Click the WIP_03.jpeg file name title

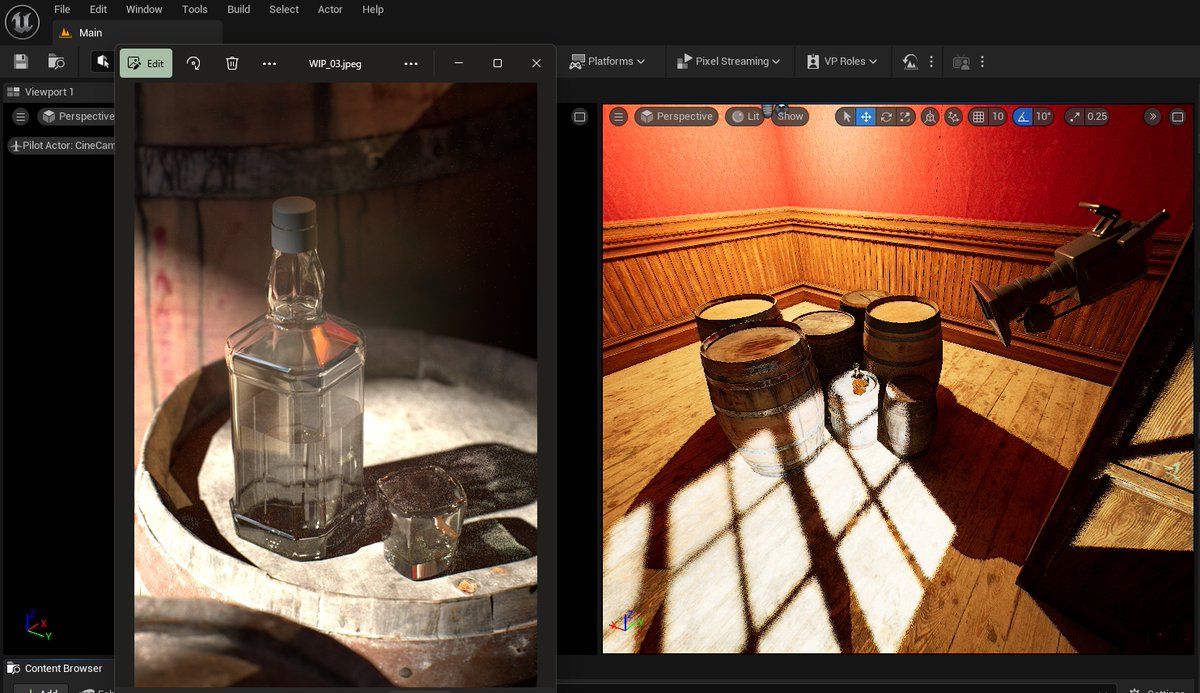(x=335, y=63)
